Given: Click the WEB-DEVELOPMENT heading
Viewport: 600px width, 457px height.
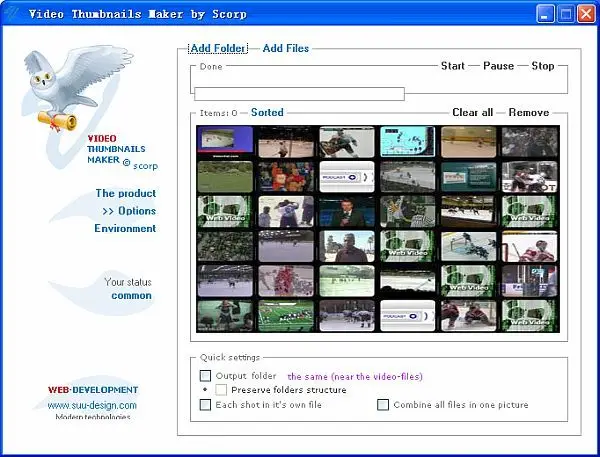Looking at the screenshot, I should click(93, 390).
